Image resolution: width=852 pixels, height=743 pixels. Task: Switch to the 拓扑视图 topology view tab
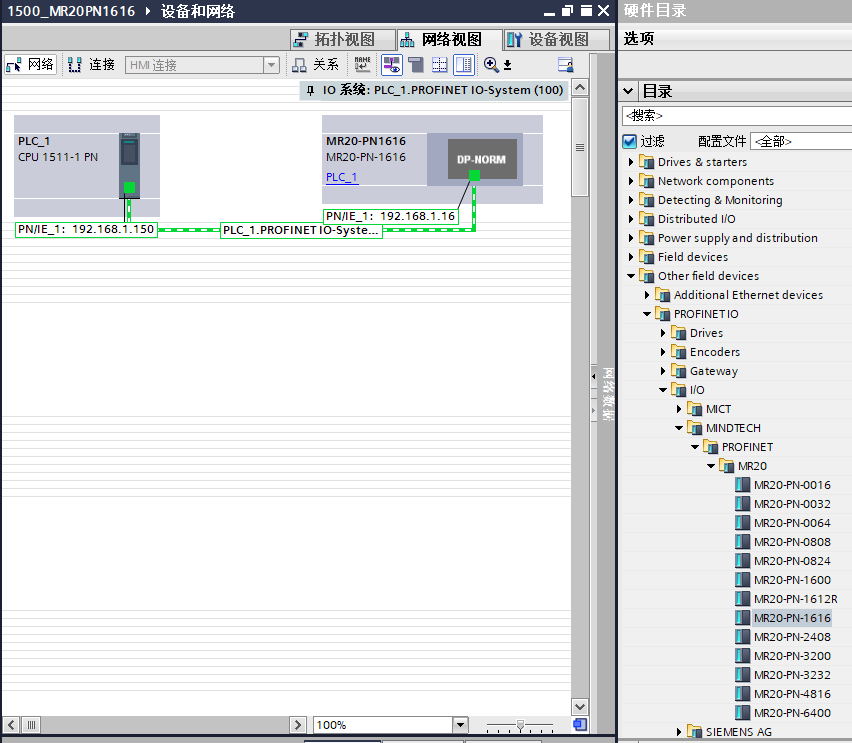(x=342, y=39)
